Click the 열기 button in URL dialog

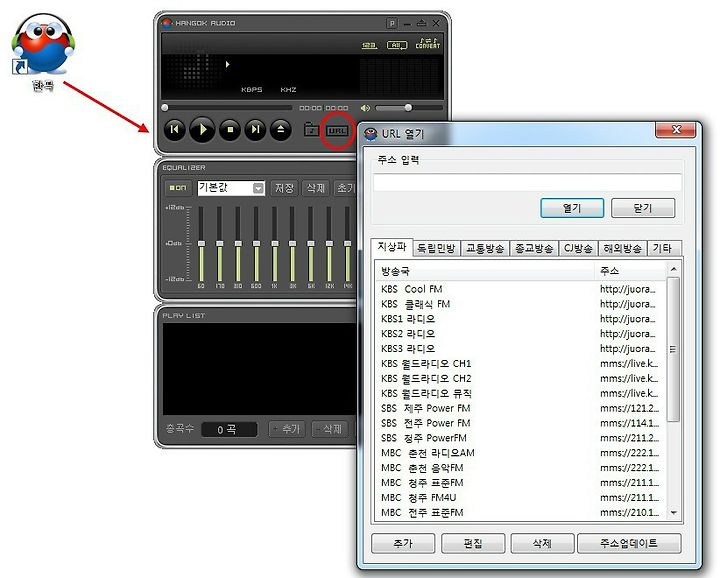[572, 208]
